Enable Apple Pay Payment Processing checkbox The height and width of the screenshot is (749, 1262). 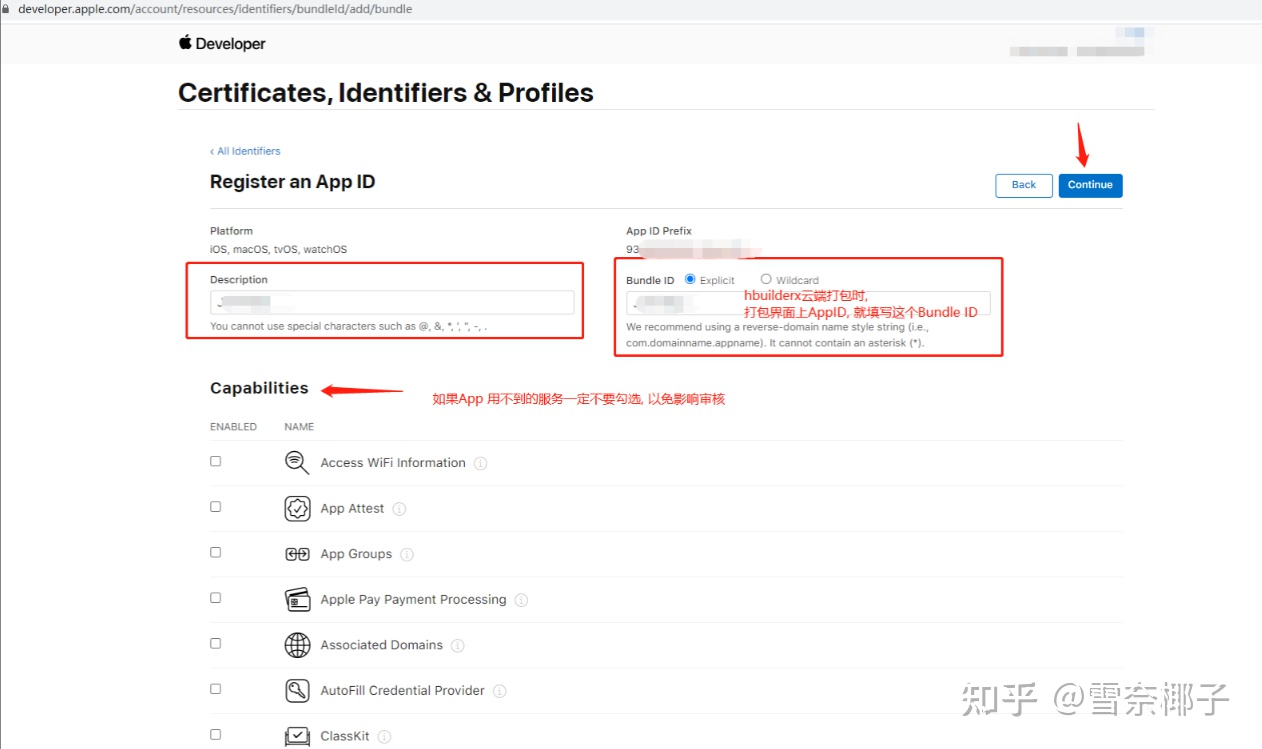pyautogui.click(x=215, y=598)
